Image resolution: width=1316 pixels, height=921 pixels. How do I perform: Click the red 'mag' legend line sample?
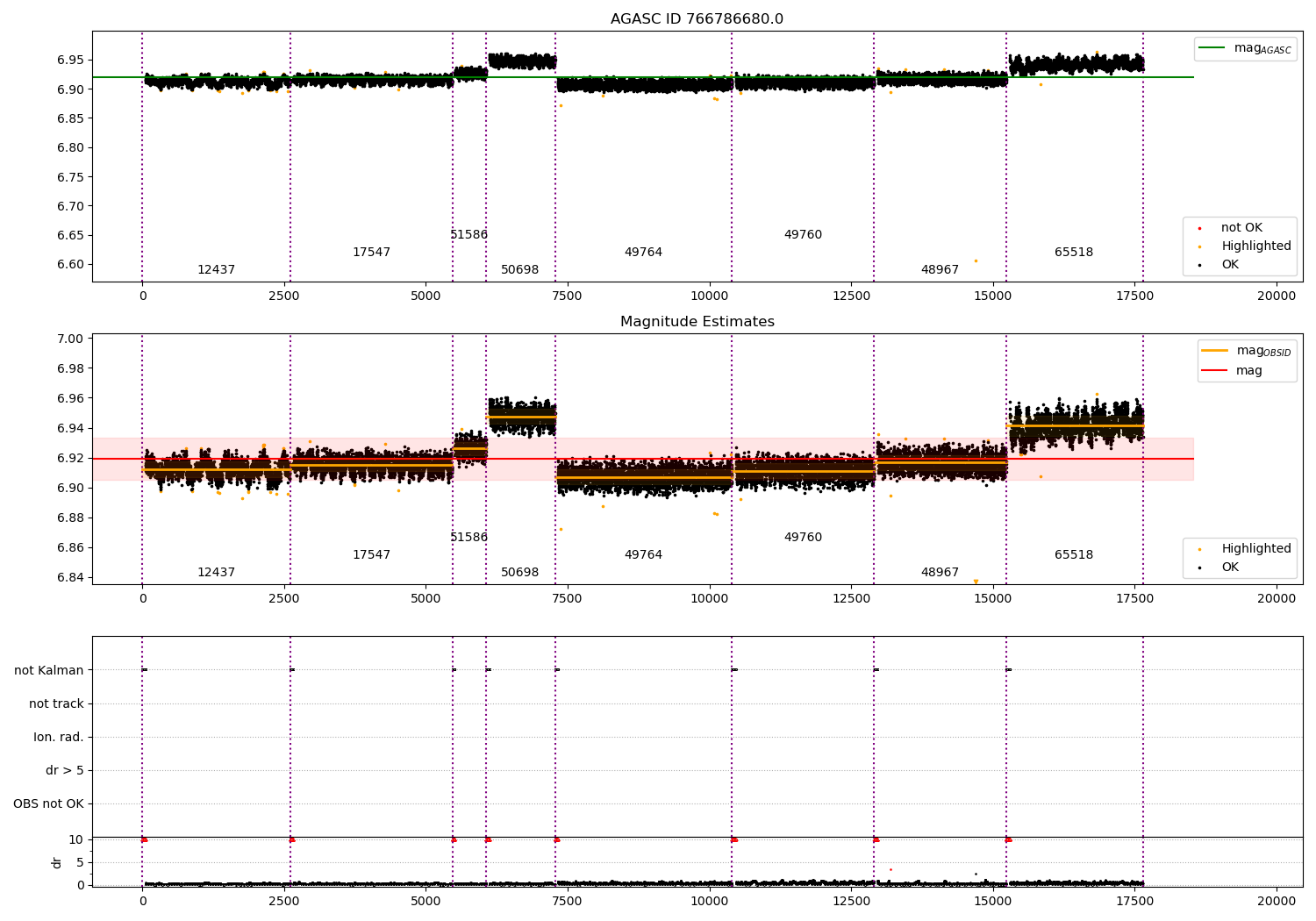click(x=1215, y=371)
